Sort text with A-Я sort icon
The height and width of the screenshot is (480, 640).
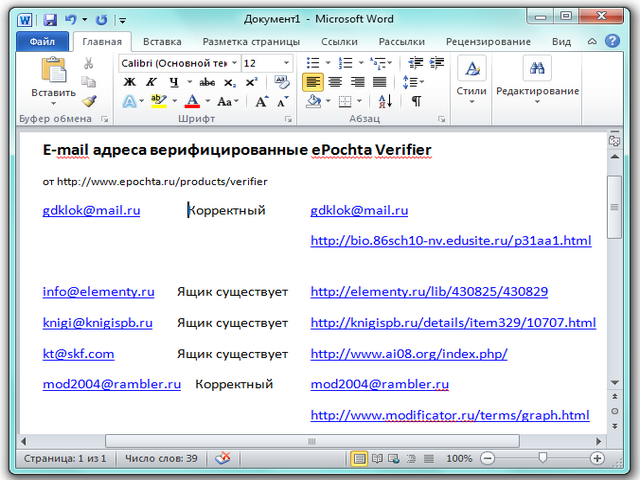385,101
